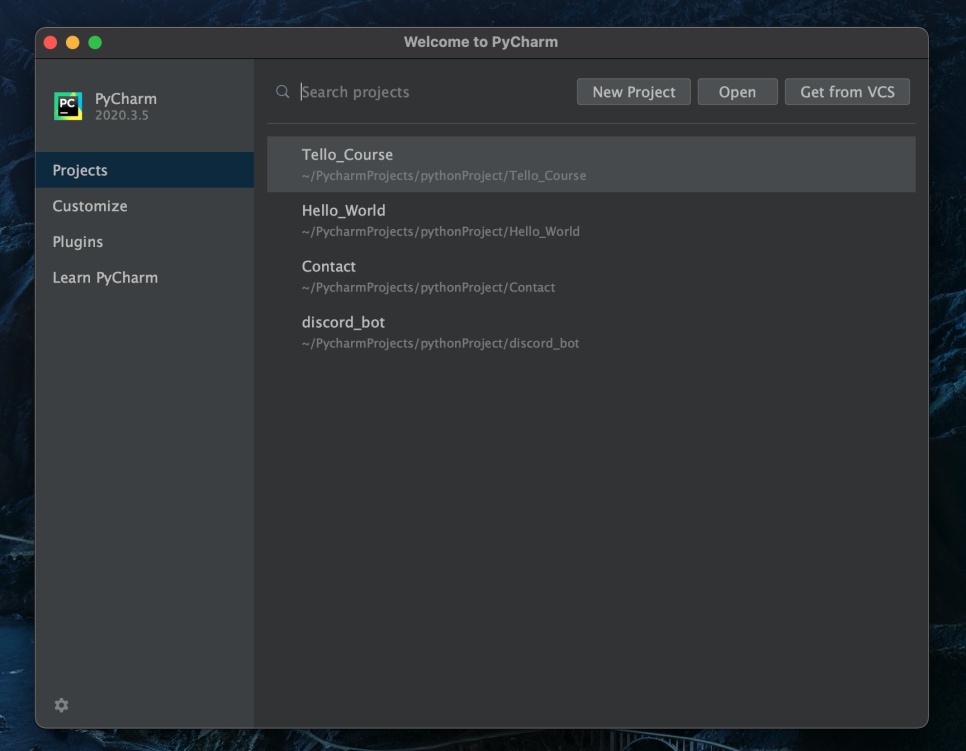Click the path ~/PycharmProjects/pythonProject/discord_bot
Screen dimensions: 966x751
440,344
